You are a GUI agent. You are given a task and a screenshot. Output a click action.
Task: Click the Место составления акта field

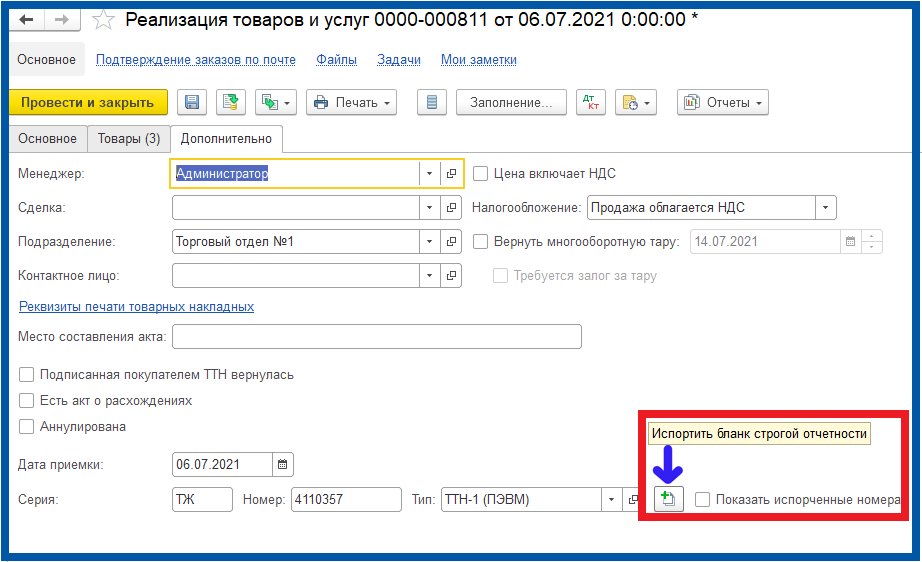click(x=376, y=337)
